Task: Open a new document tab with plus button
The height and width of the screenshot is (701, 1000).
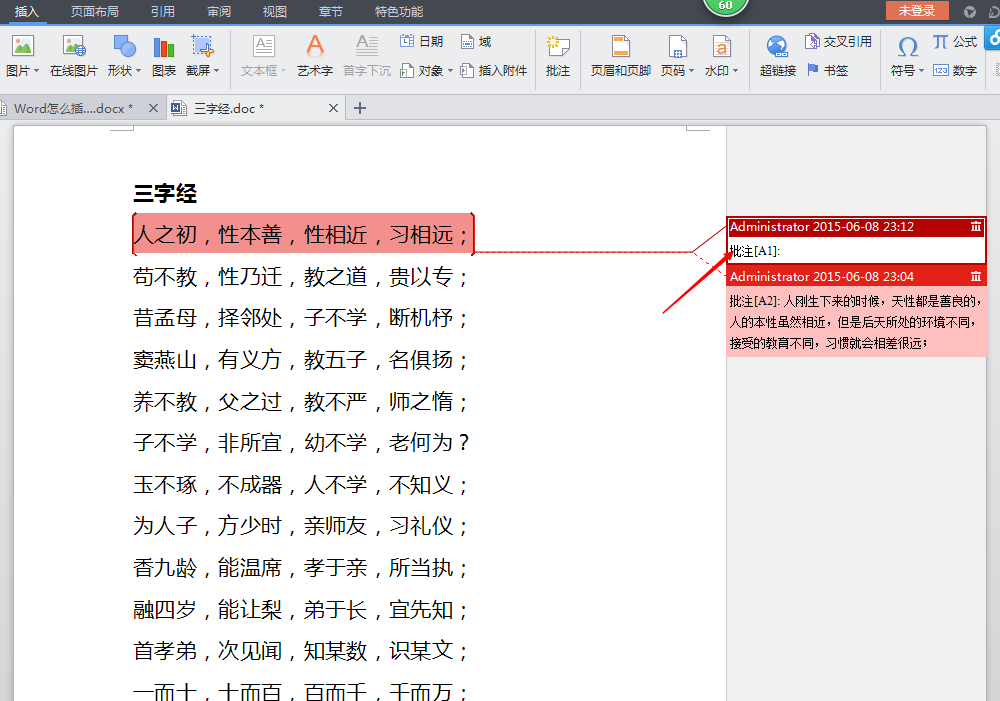Action: click(360, 108)
